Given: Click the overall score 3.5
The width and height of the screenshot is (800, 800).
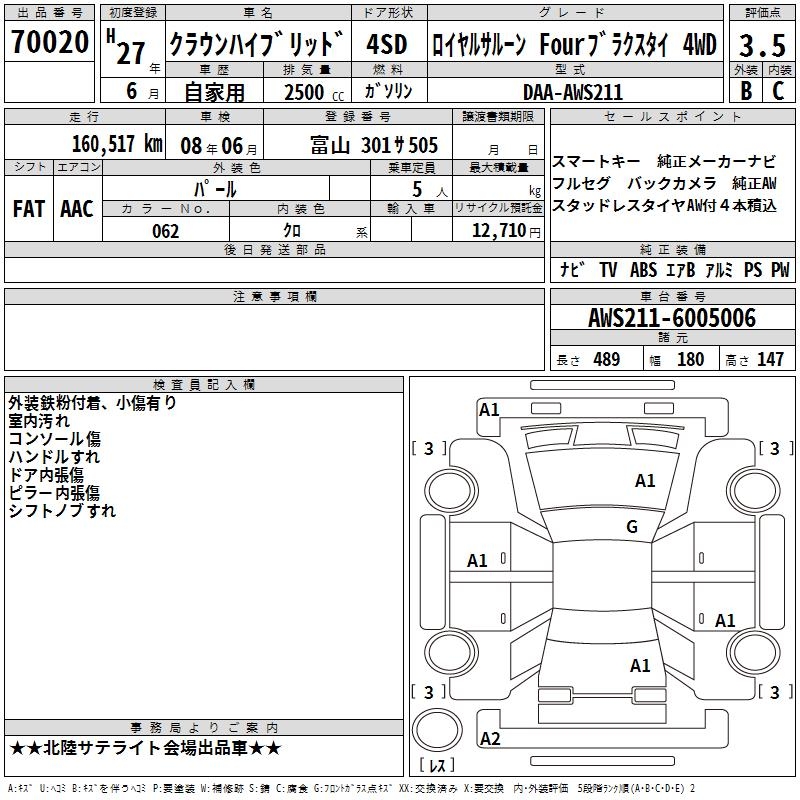Looking at the screenshot, I should (762, 45).
